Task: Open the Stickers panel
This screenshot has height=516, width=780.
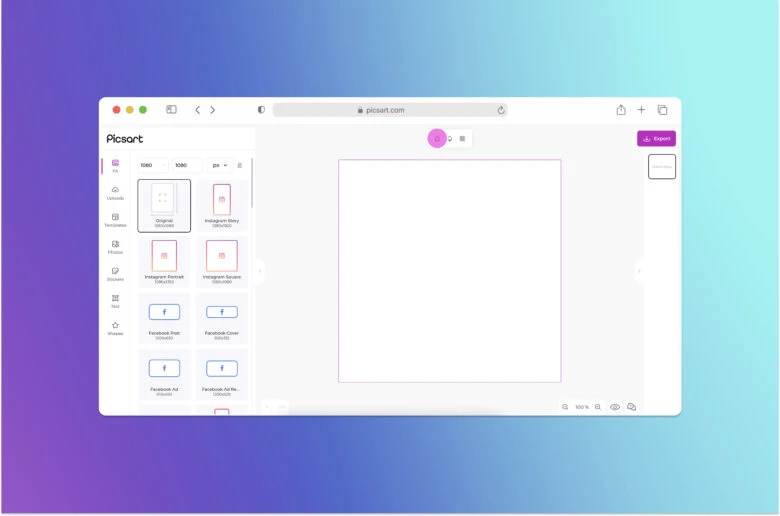Action: (x=115, y=273)
